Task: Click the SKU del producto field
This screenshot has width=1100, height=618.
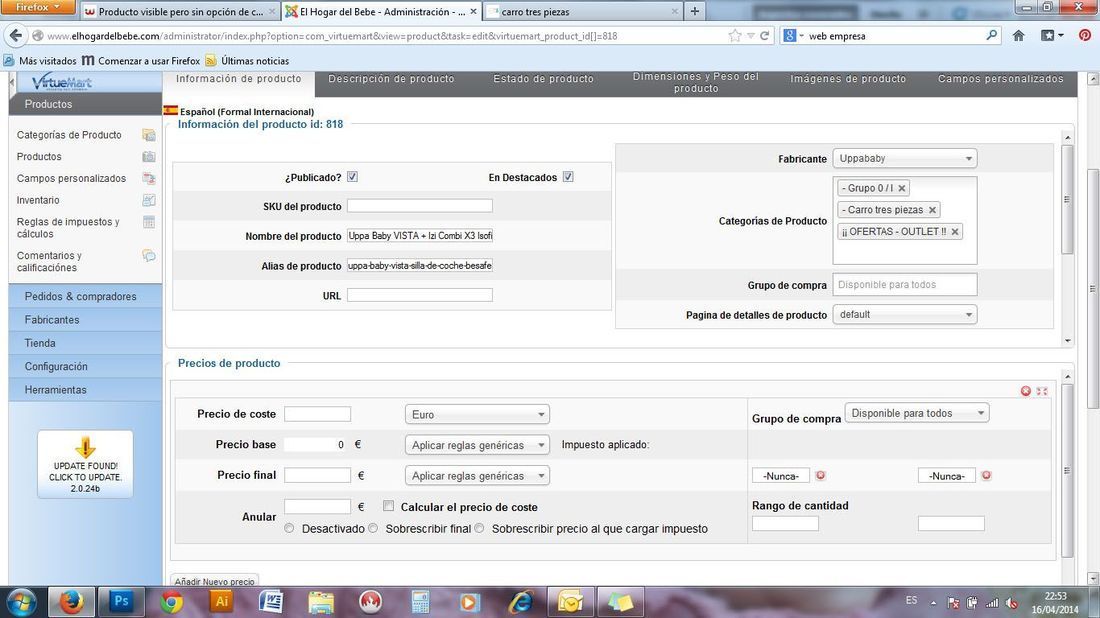Action: pyautogui.click(x=420, y=206)
